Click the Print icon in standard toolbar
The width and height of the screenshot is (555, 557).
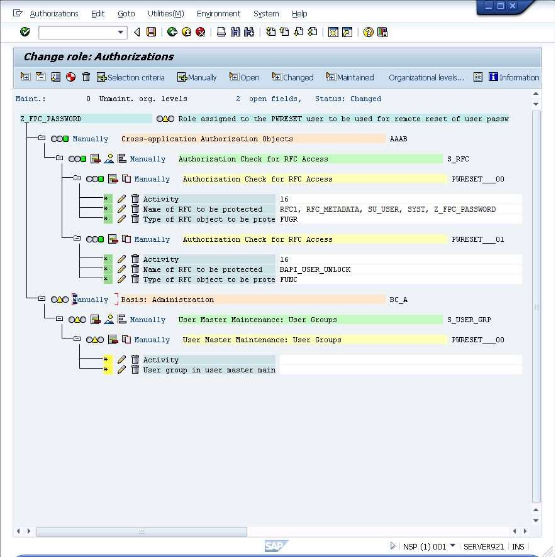pyautogui.click(x=221, y=32)
